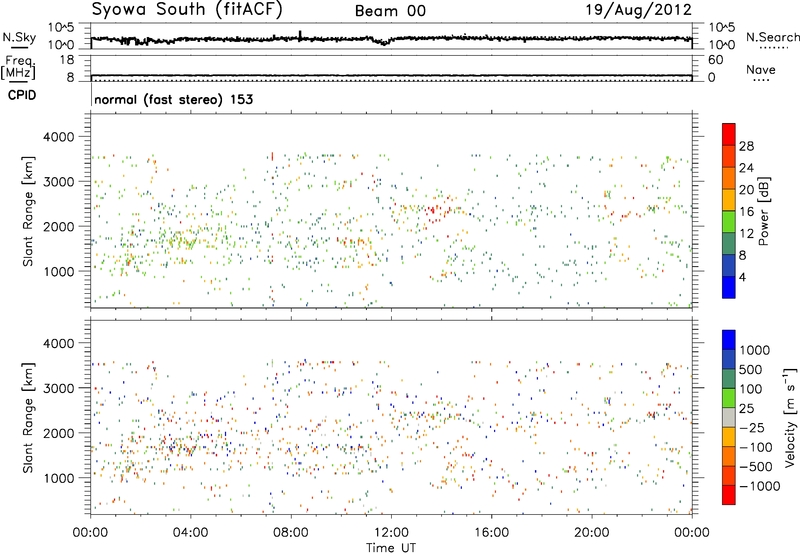Click the '4000' tick of the Power panel

point(58,137)
